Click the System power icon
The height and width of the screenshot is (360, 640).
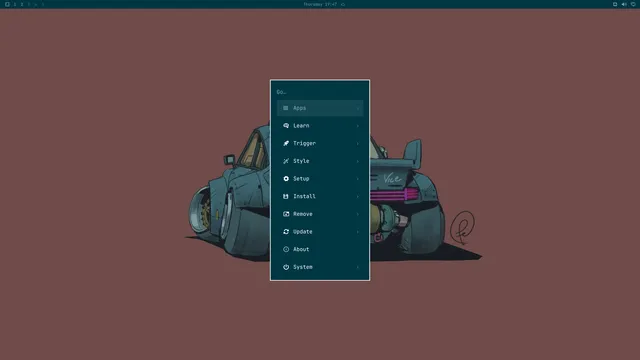point(286,267)
